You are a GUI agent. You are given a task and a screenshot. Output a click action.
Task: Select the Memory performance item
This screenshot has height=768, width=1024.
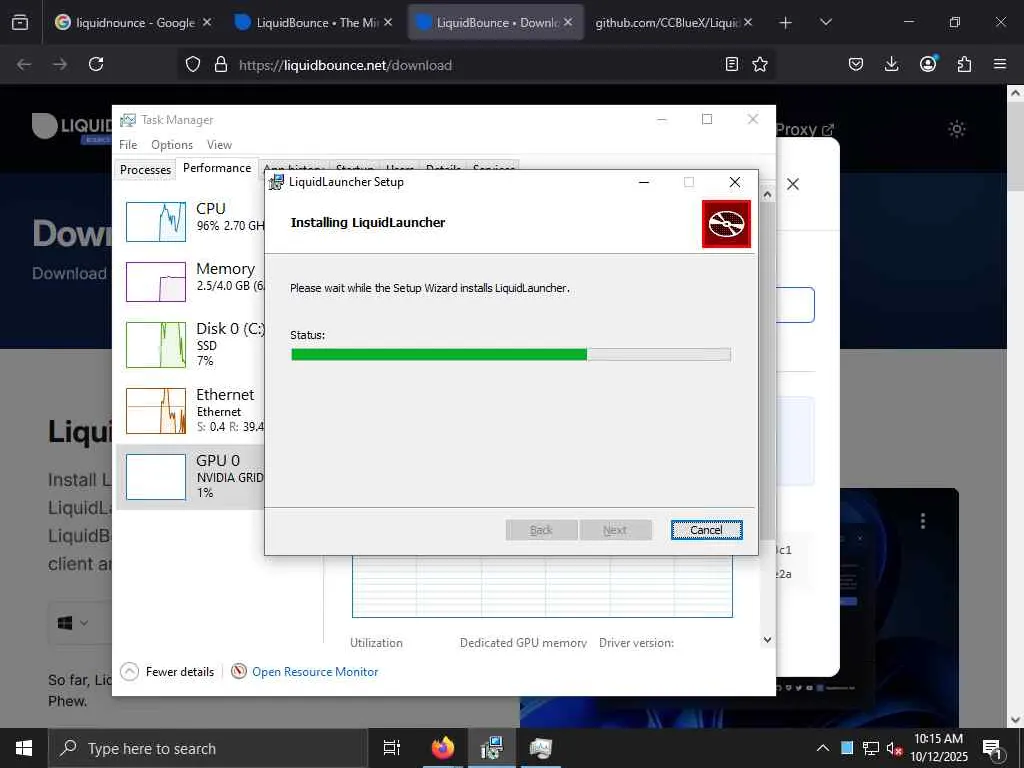click(190, 281)
